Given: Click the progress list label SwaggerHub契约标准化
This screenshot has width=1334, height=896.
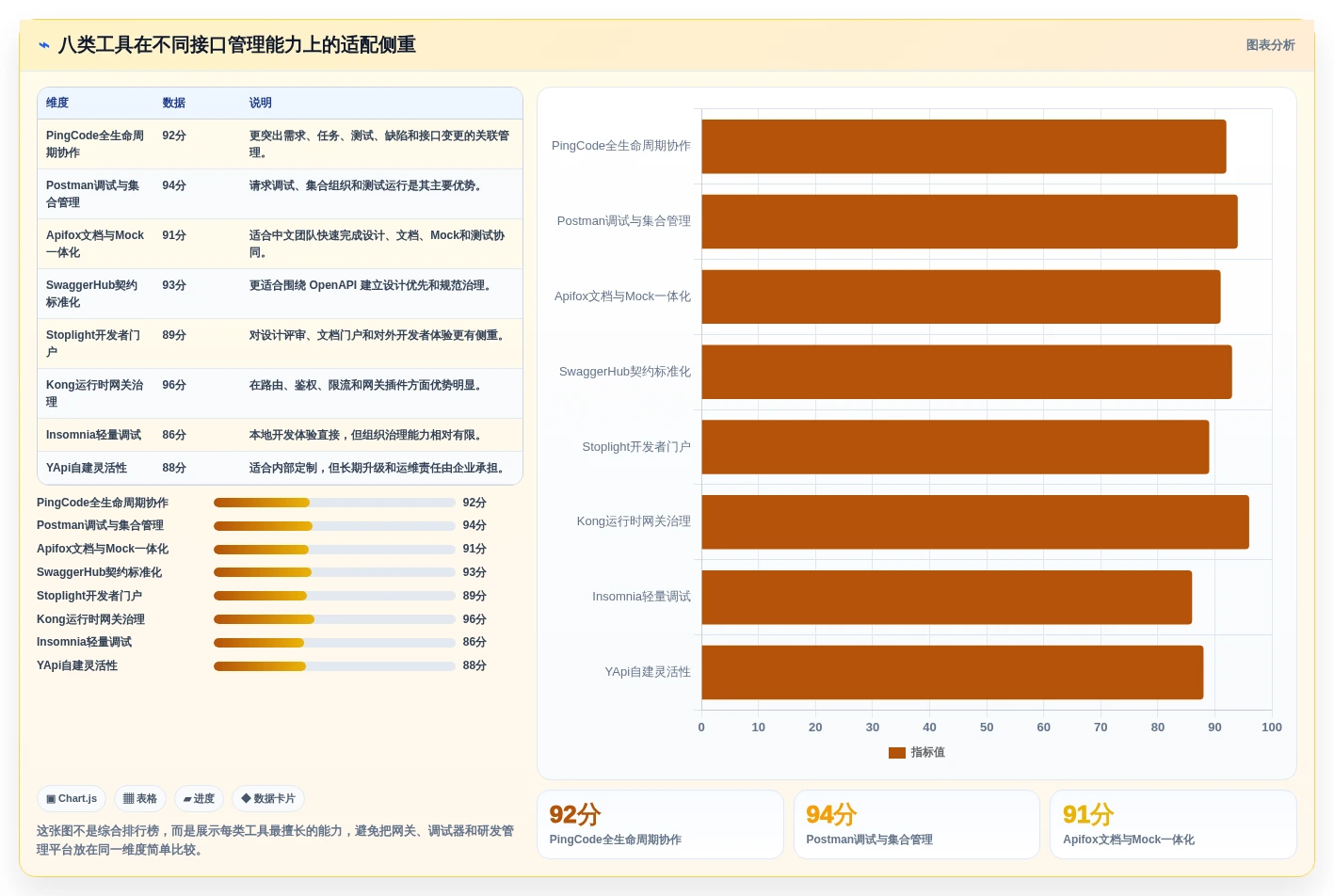Looking at the screenshot, I should coord(99,572).
